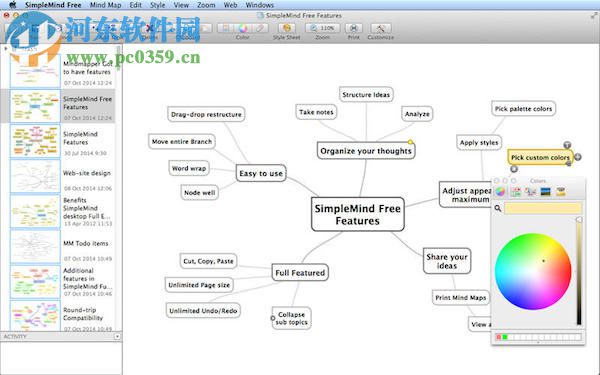The image size is (600, 375).
Task: Click the handle right of Pick custom colors node
Action: (578, 157)
